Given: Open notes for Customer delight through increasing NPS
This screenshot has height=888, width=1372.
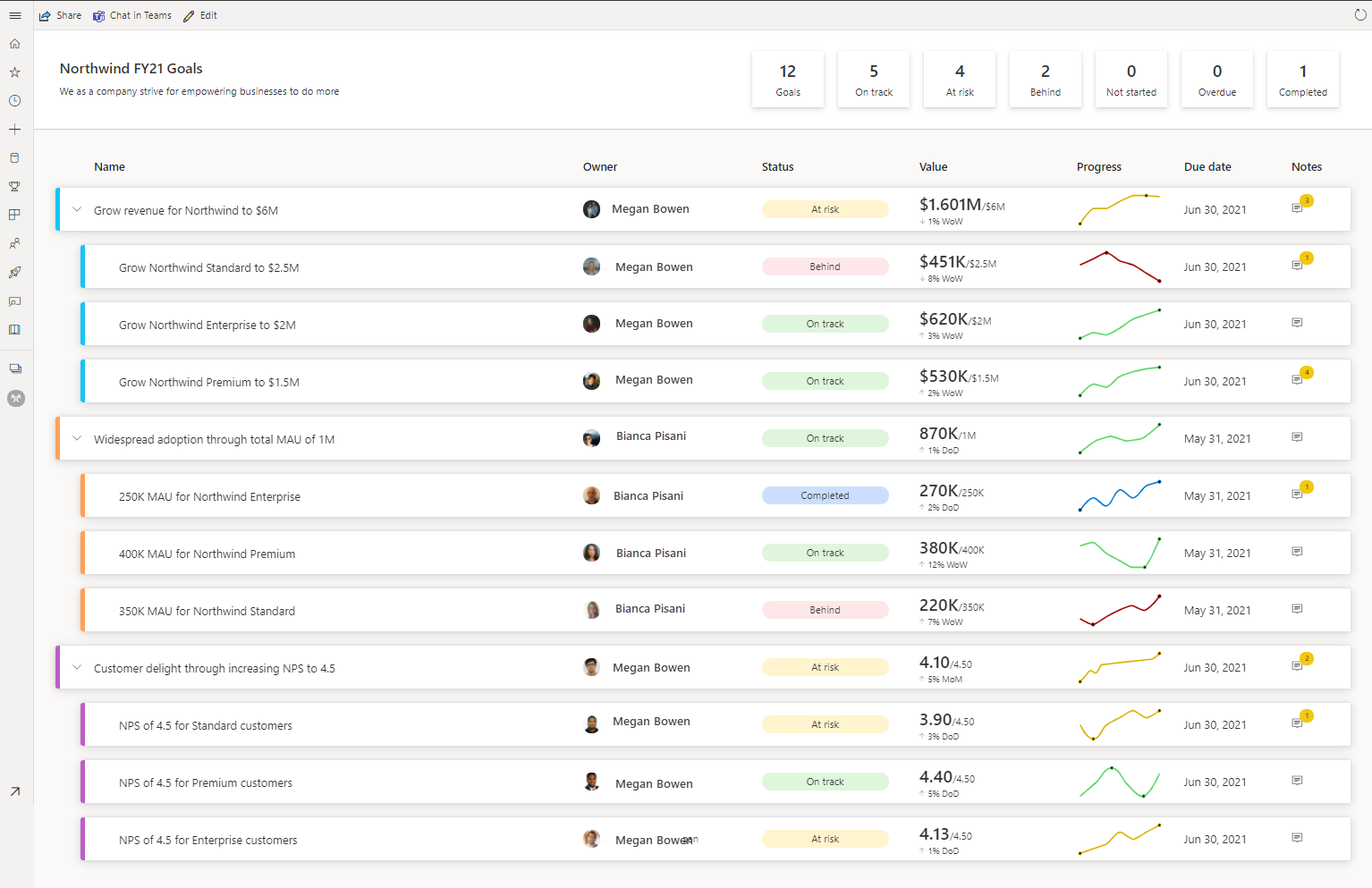Looking at the screenshot, I should (x=1298, y=666).
